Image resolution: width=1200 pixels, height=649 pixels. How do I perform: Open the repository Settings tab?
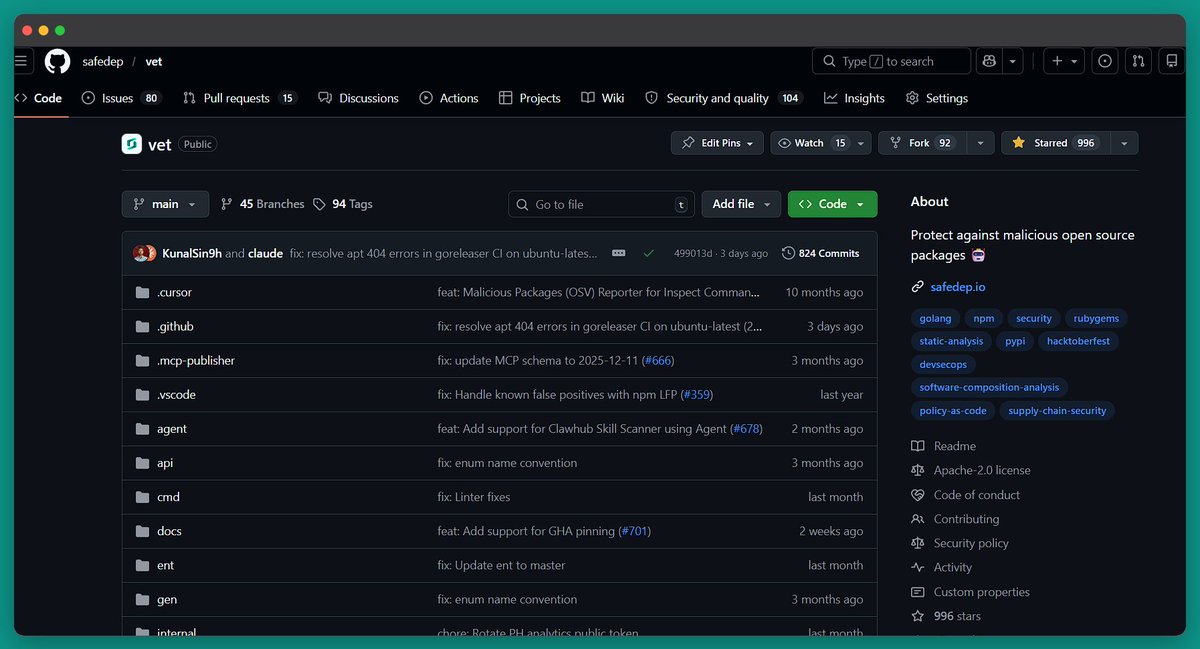937,98
